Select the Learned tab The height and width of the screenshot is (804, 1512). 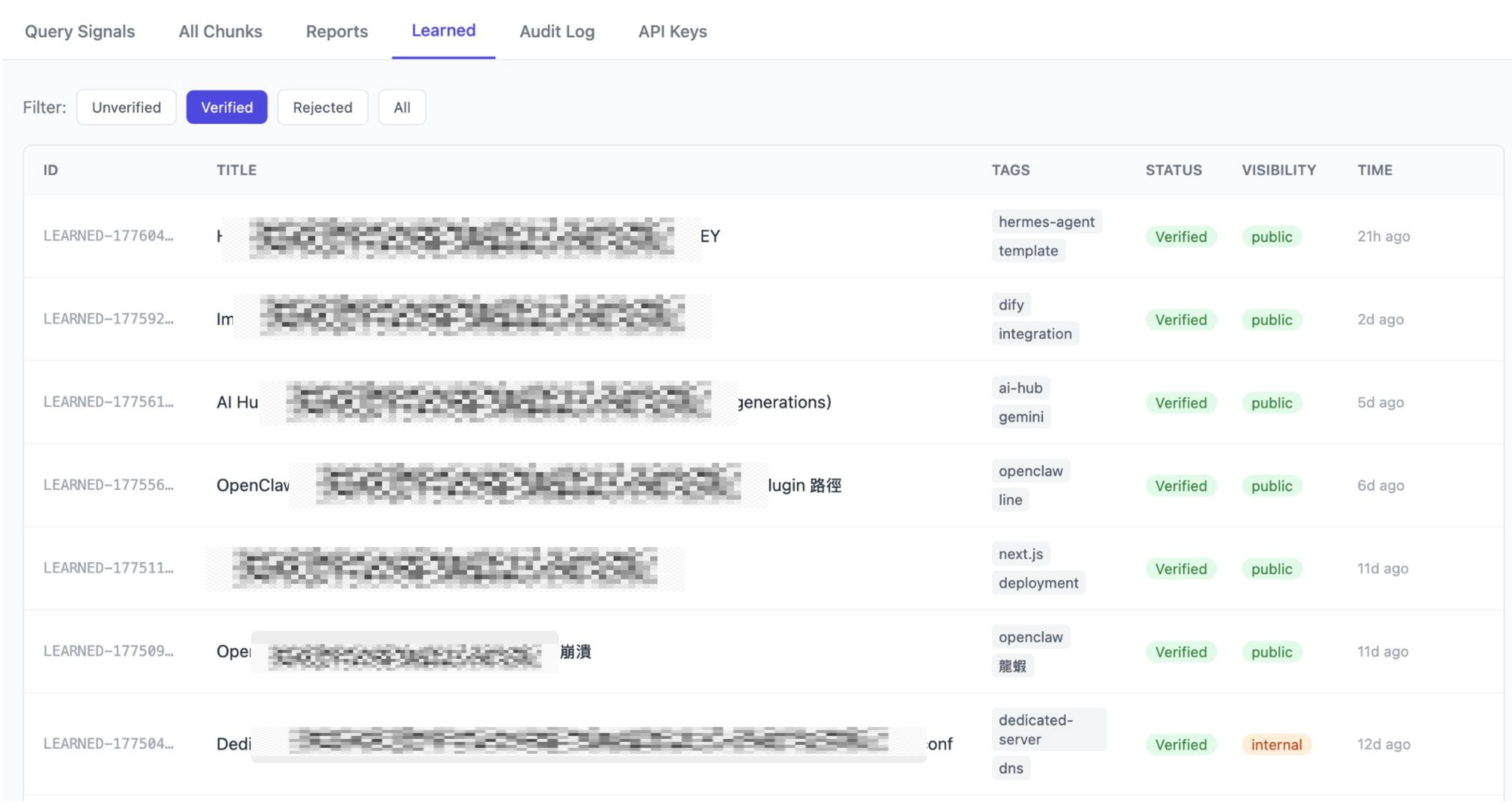(x=443, y=30)
